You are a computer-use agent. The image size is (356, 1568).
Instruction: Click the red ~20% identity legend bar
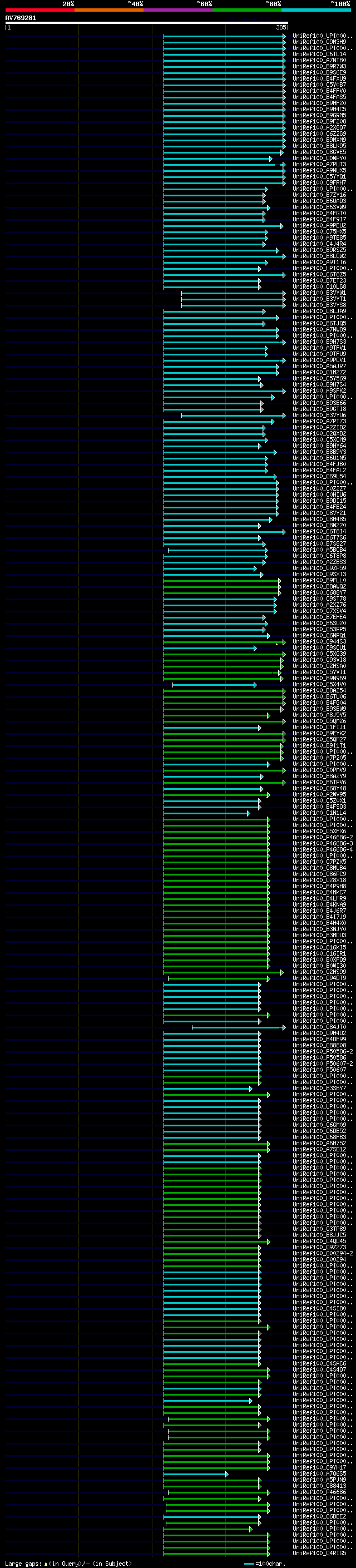click(x=39, y=10)
